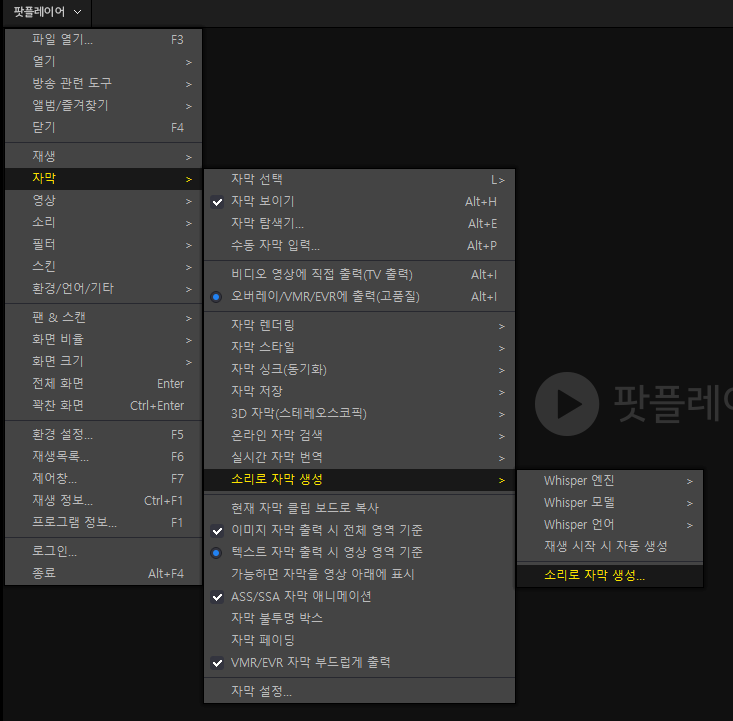Open the 팟플레이어 title menu dropdown
Image resolution: width=733 pixels, height=721 pixels.
[x=47, y=12]
